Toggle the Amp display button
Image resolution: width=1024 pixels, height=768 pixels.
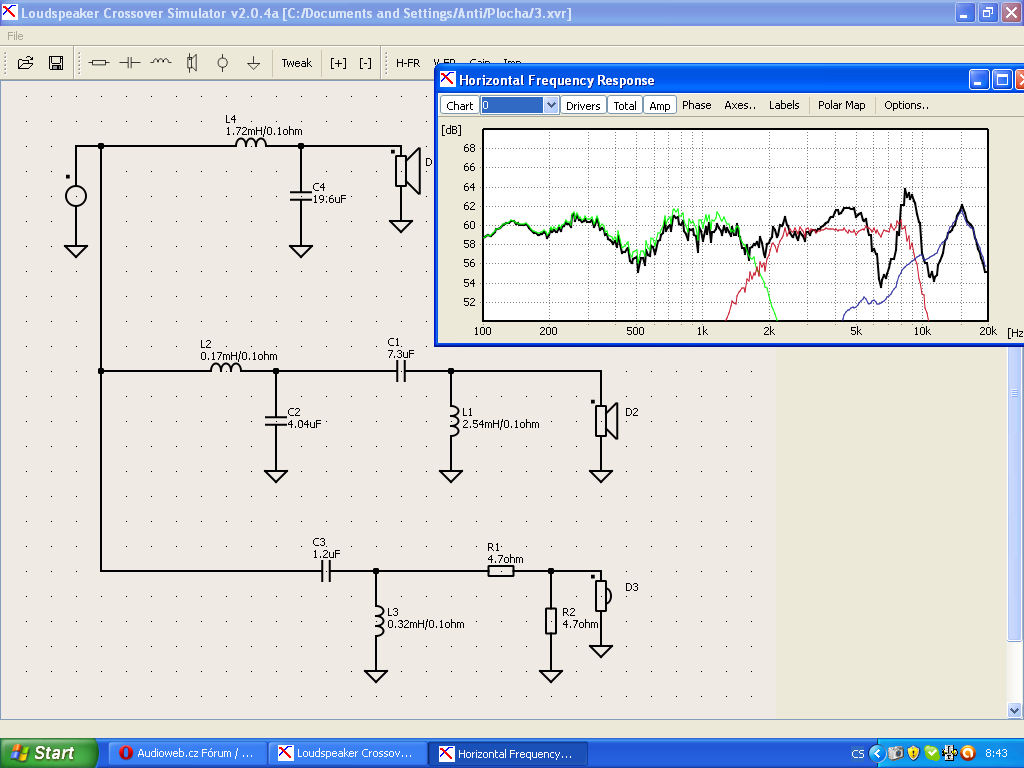click(x=660, y=105)
